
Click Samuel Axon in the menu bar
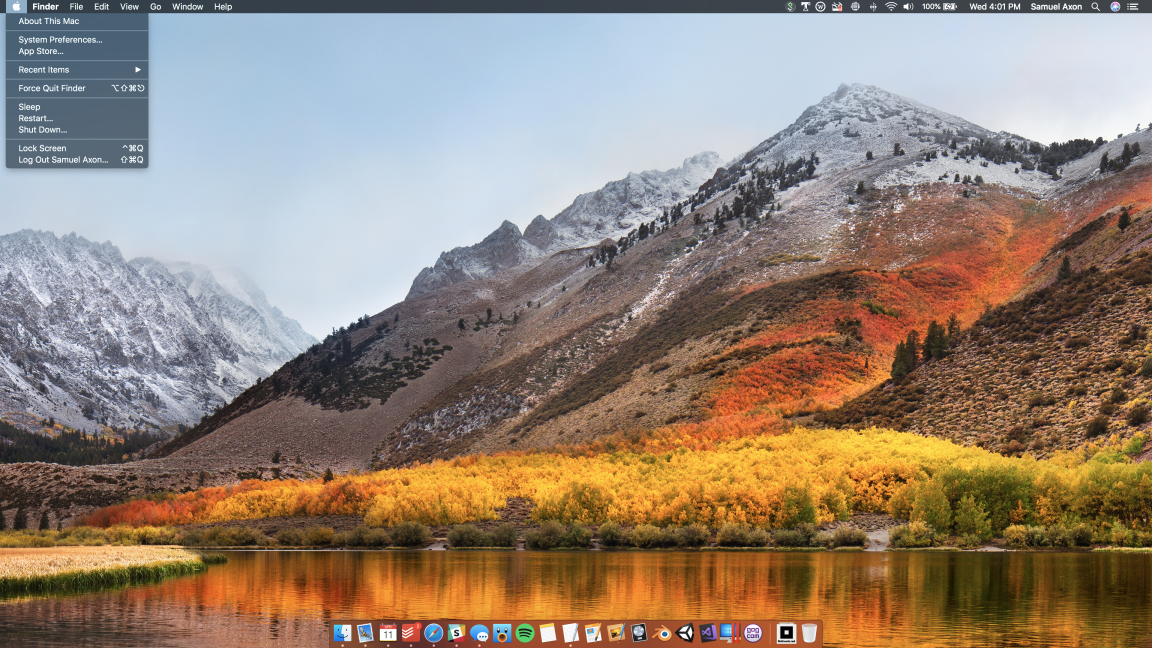[x=1056, y=6]
